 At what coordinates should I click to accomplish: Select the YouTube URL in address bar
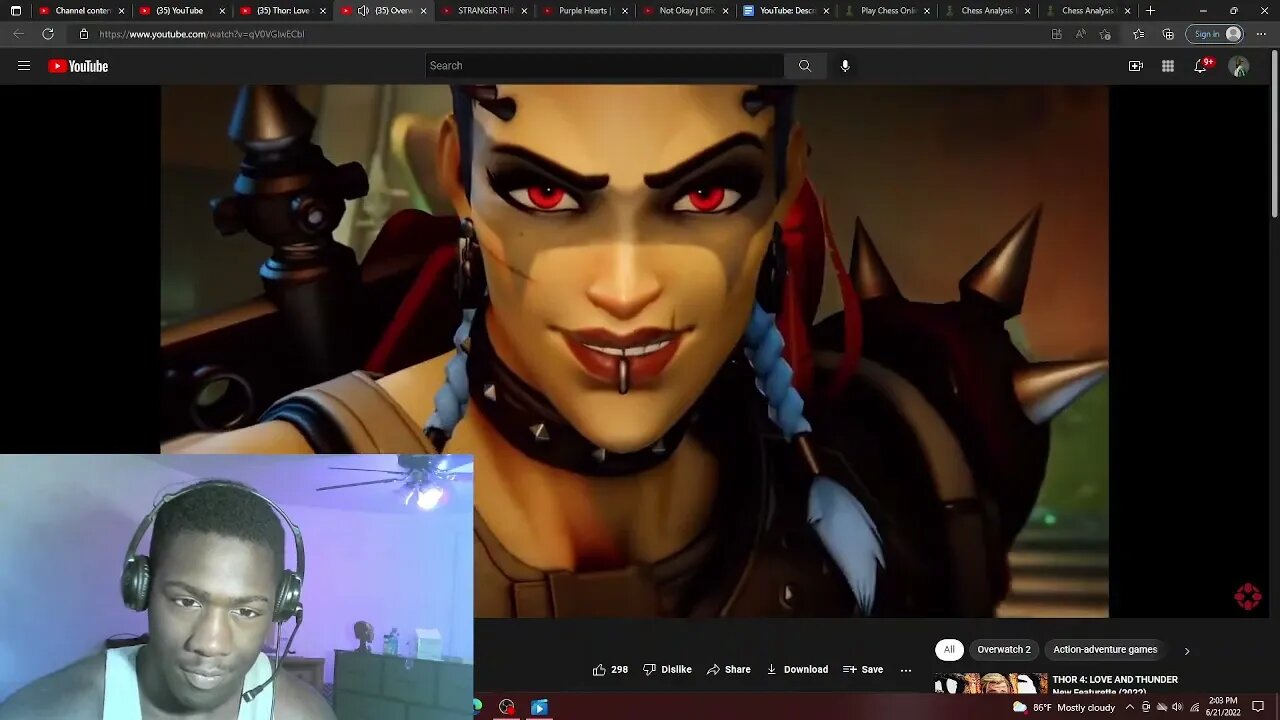tap(201, 34)
